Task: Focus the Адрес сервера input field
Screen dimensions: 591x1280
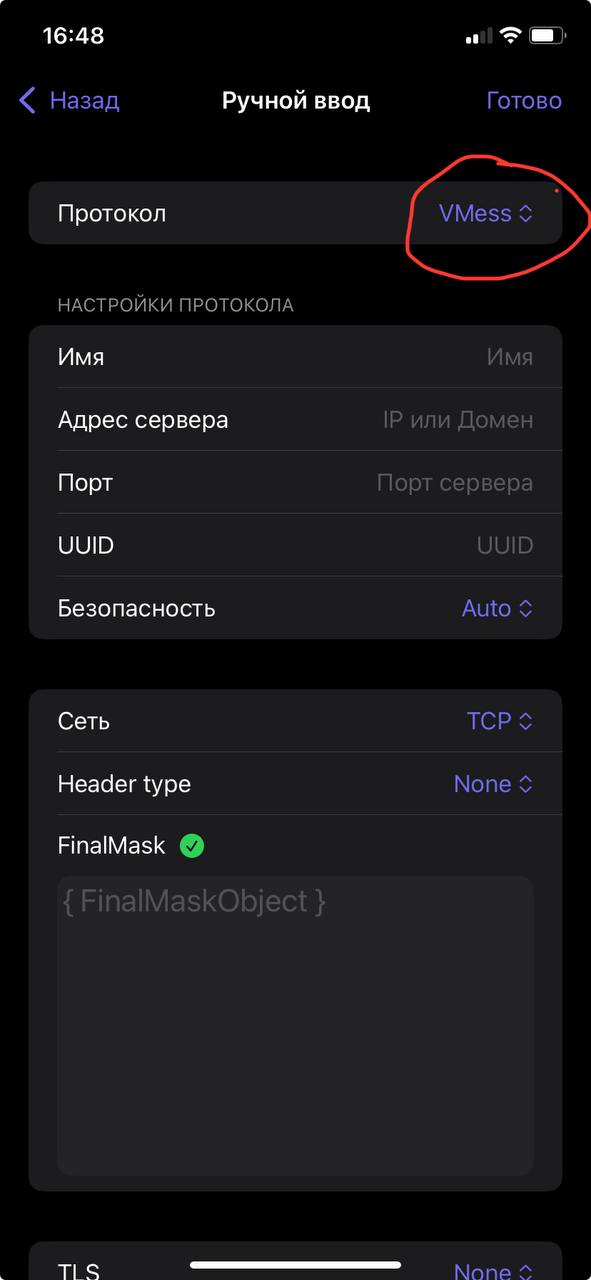Action: (295, 420)
